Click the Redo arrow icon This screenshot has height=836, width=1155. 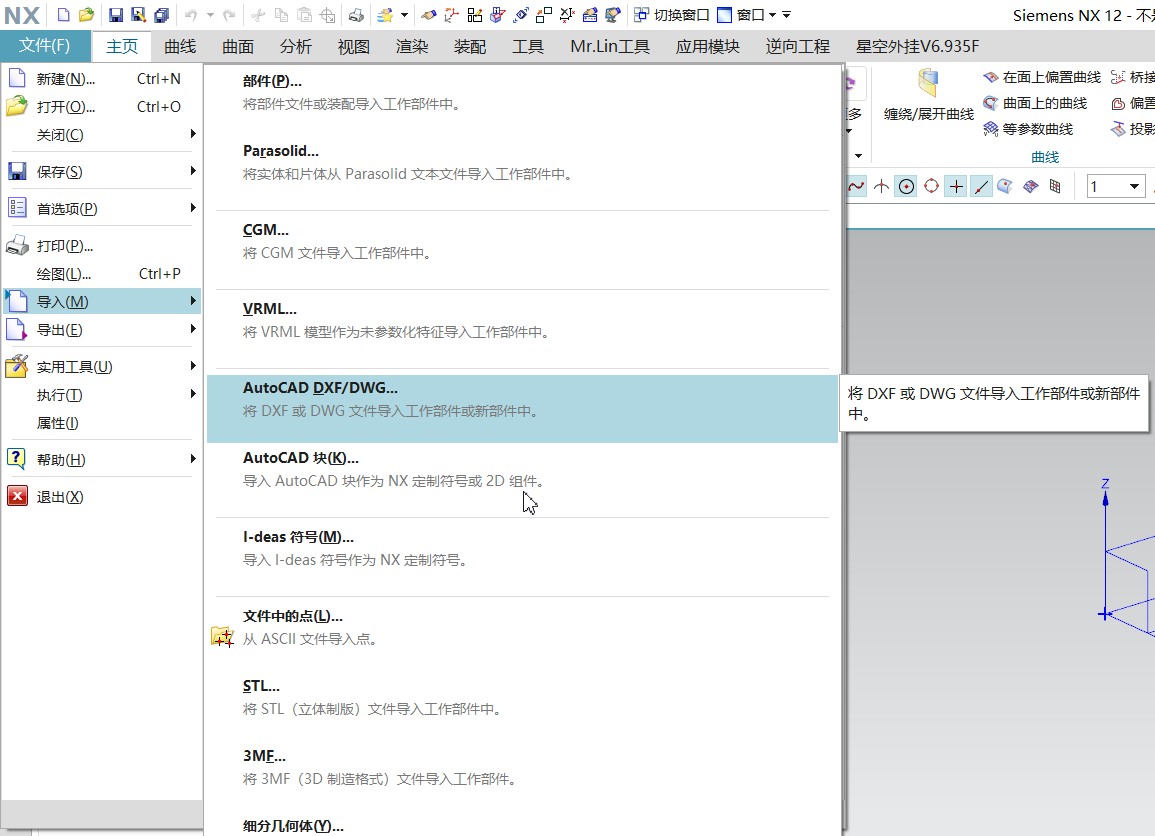pyautogui.click(x=229, y=15)
